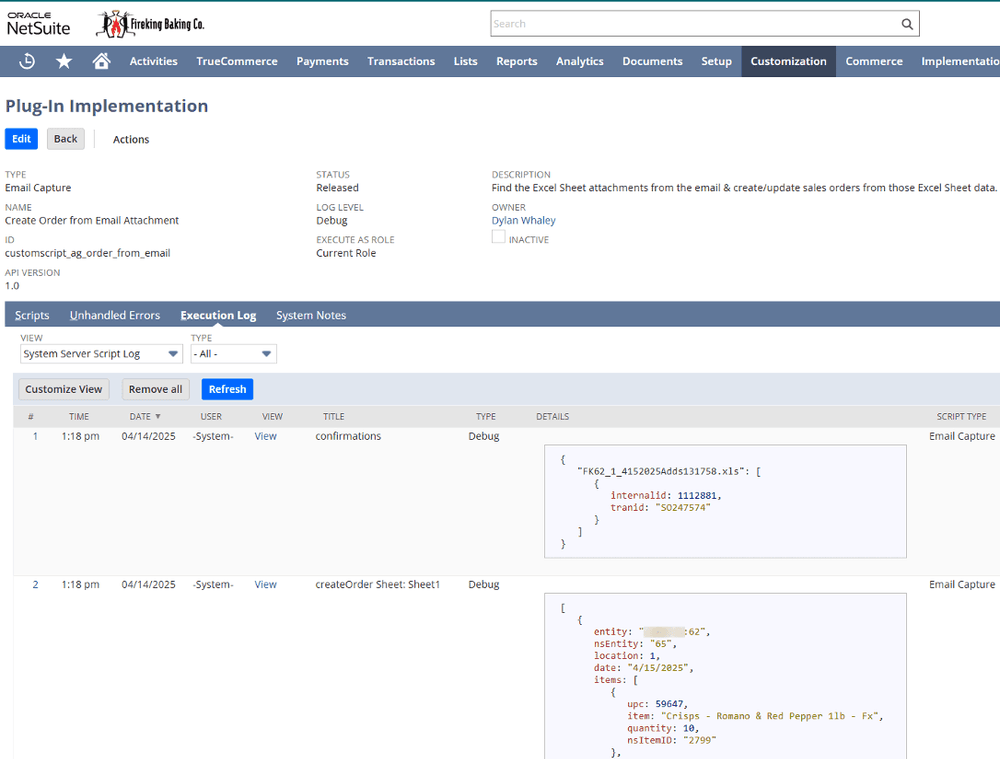Image resolution: width=1000 pixels, height=759 pixels.
Task: Open the VIEW dropdown arrow
Action: 173,353
